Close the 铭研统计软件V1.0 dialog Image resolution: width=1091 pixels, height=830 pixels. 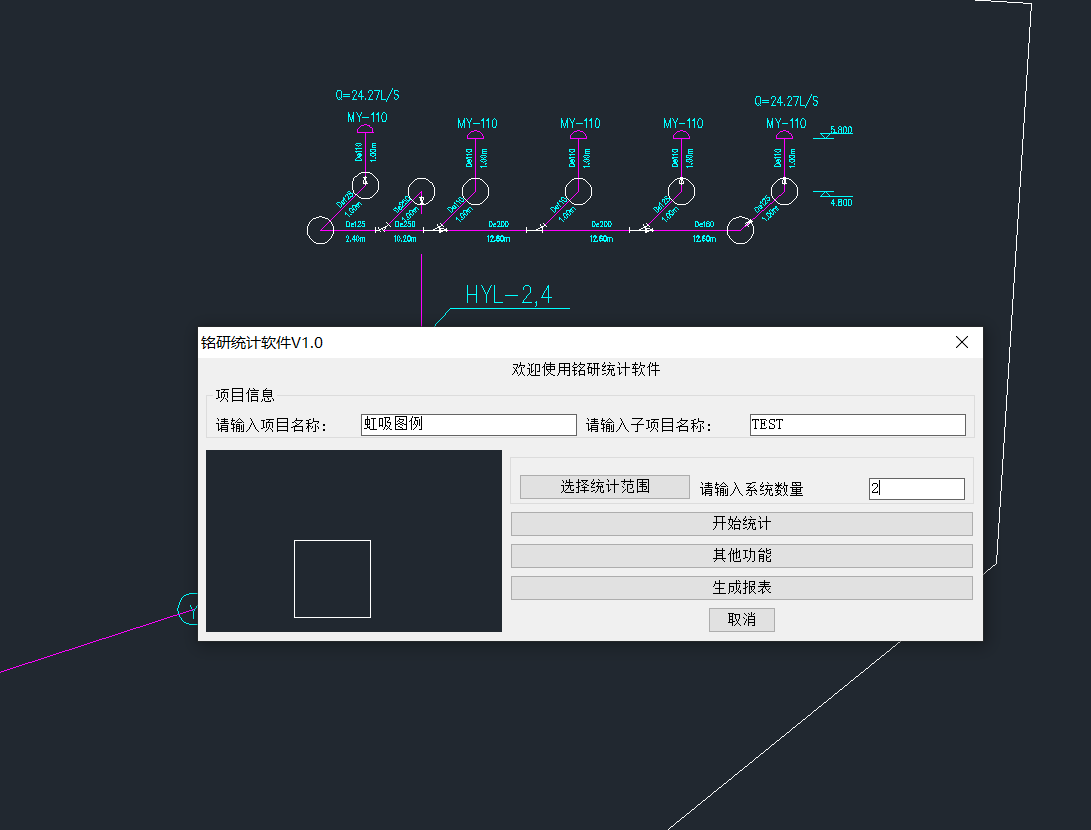click(x=962, y=342)
